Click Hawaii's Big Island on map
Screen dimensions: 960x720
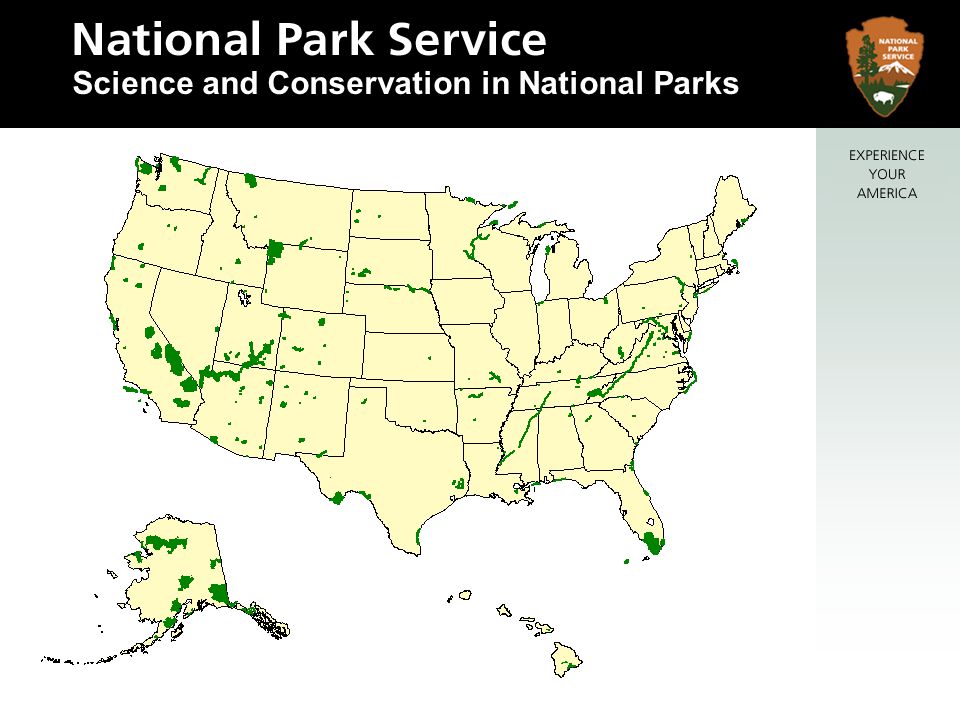click(x=566, y=659)
